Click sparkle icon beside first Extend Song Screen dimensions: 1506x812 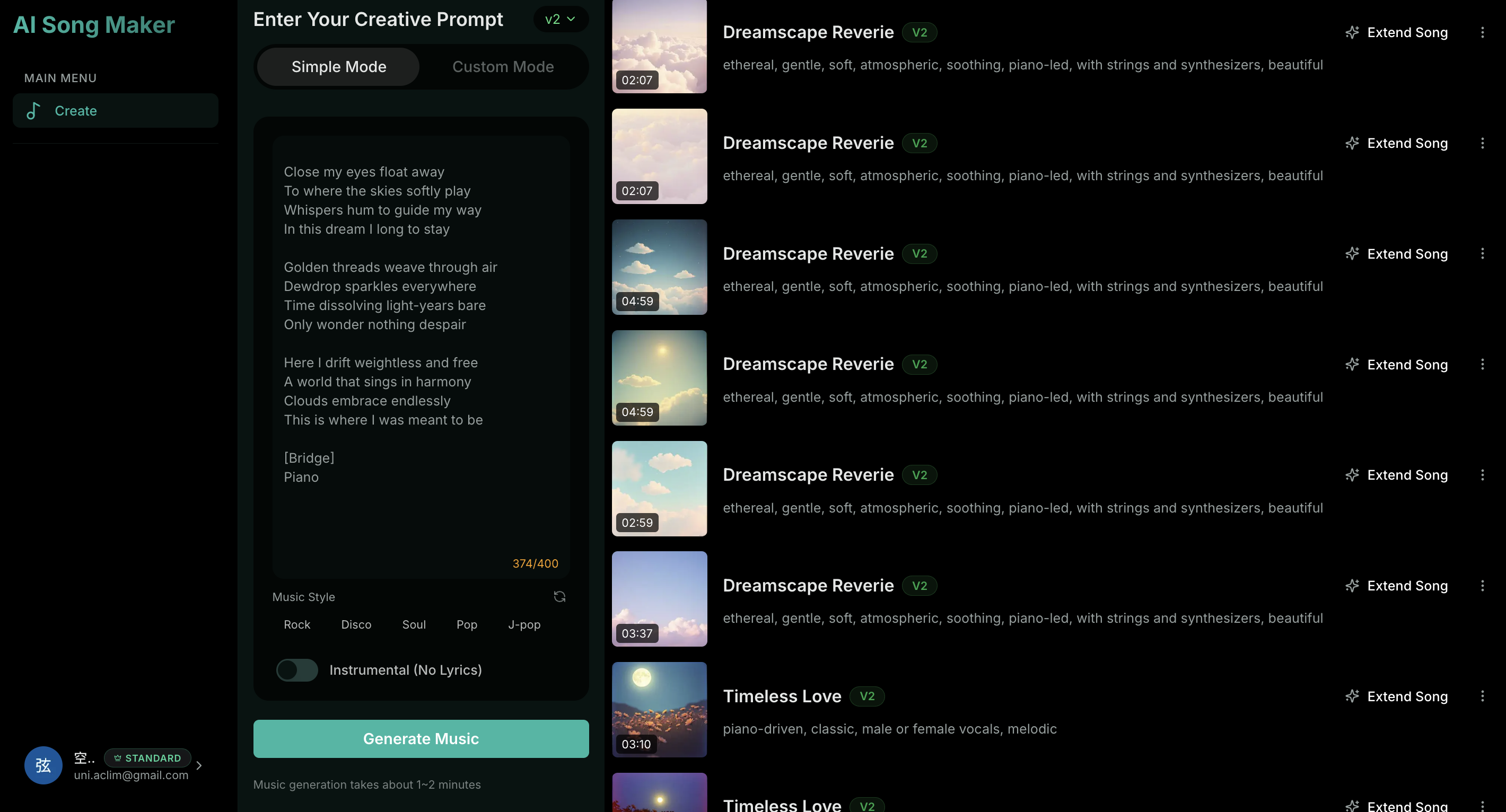(x=1352, y=32)
